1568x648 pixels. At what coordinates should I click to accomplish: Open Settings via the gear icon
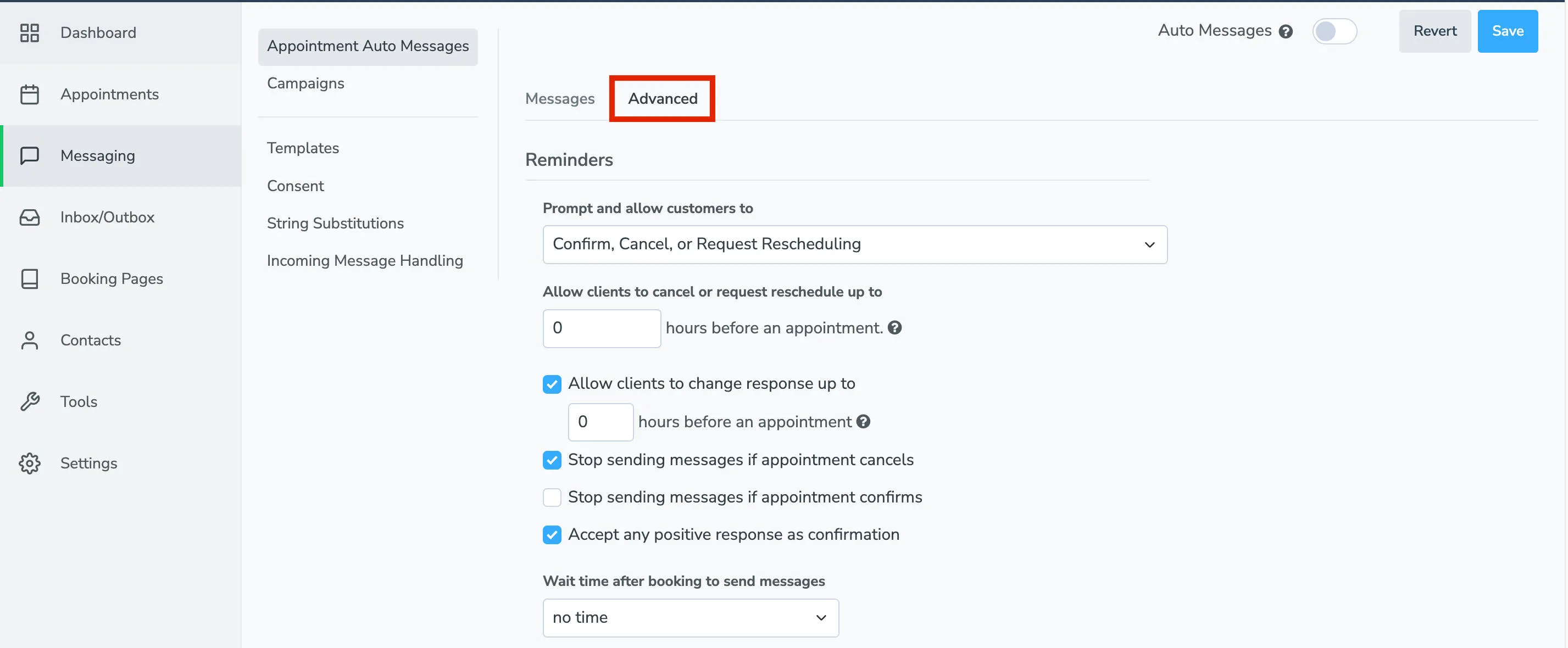[x=29, y=463]
